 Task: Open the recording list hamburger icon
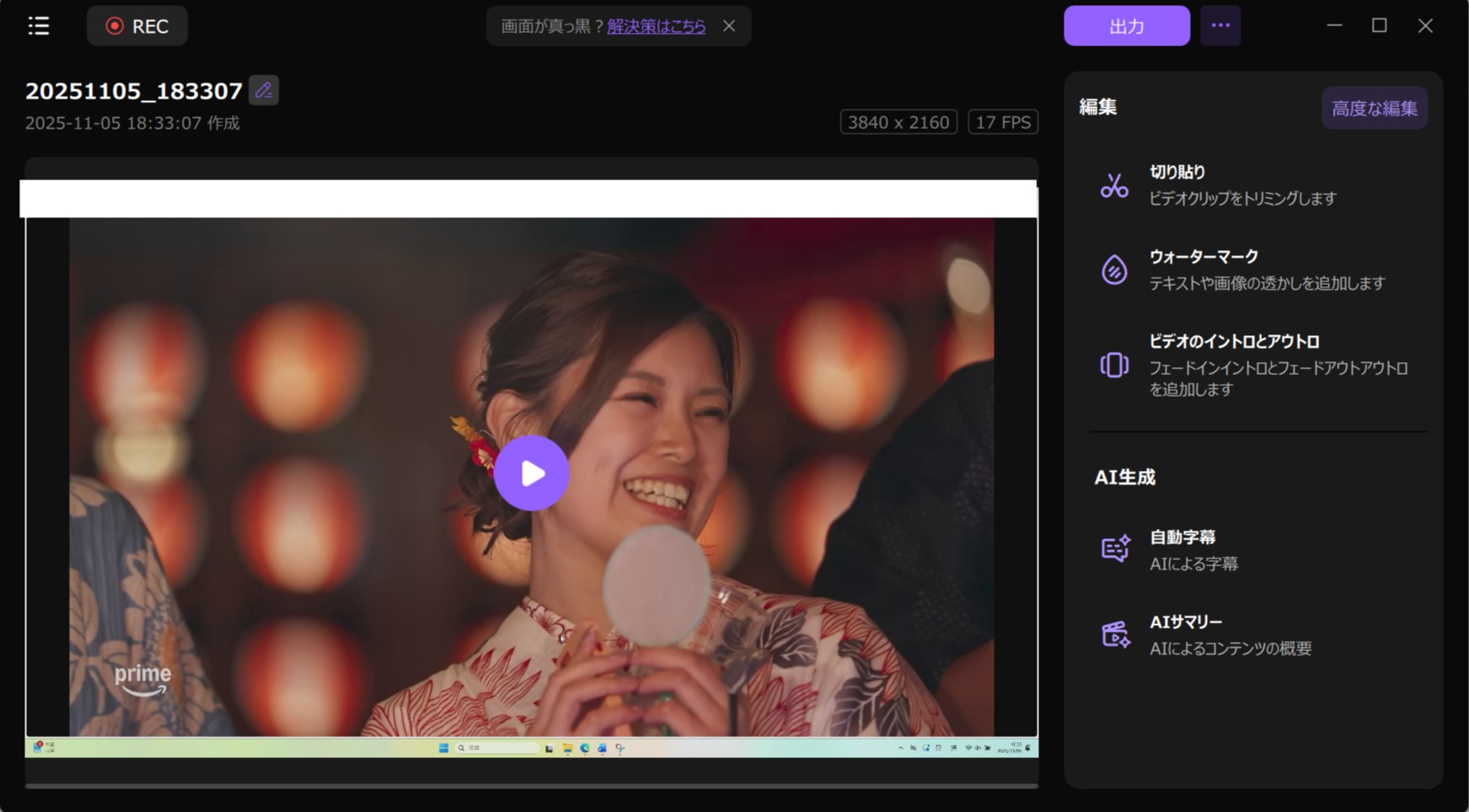coord(38,26)
